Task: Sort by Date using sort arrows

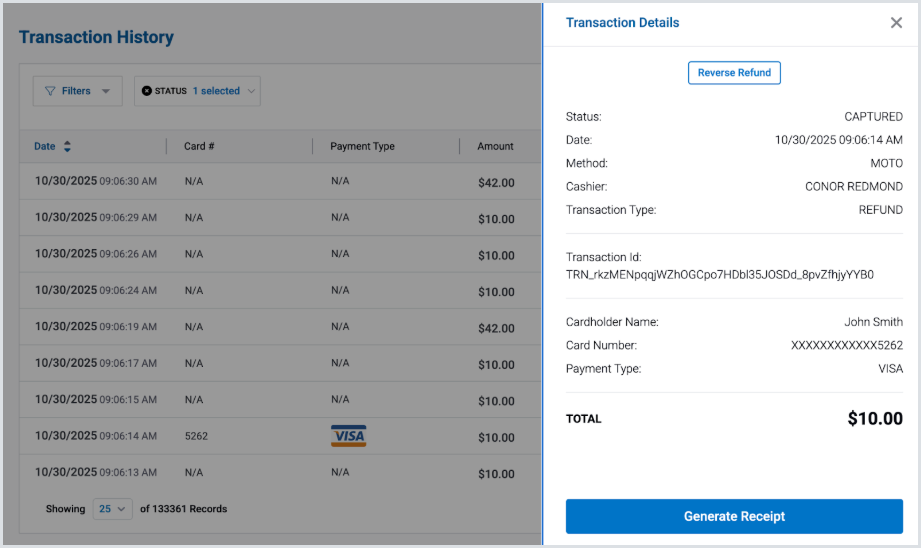Action: [x=67, y=146]
